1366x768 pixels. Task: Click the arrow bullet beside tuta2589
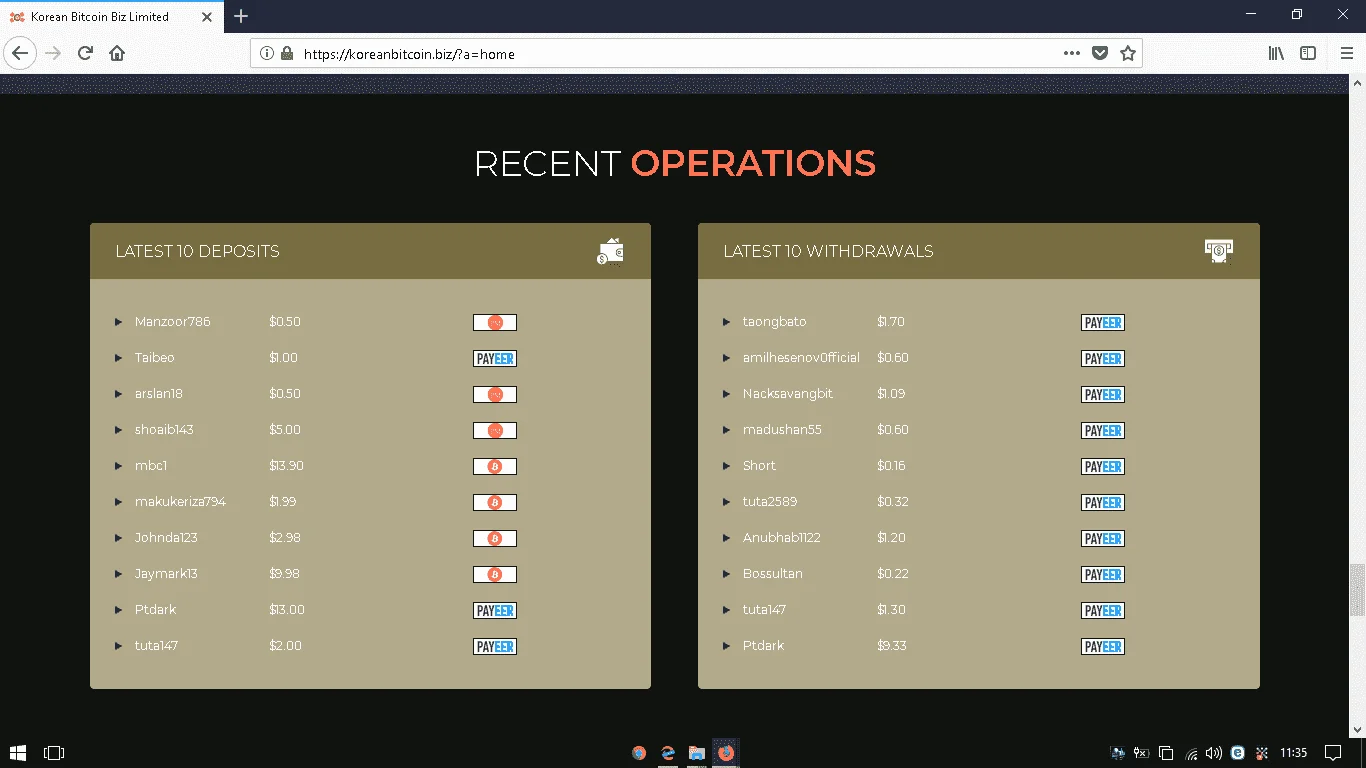click(x=726, y=502)
